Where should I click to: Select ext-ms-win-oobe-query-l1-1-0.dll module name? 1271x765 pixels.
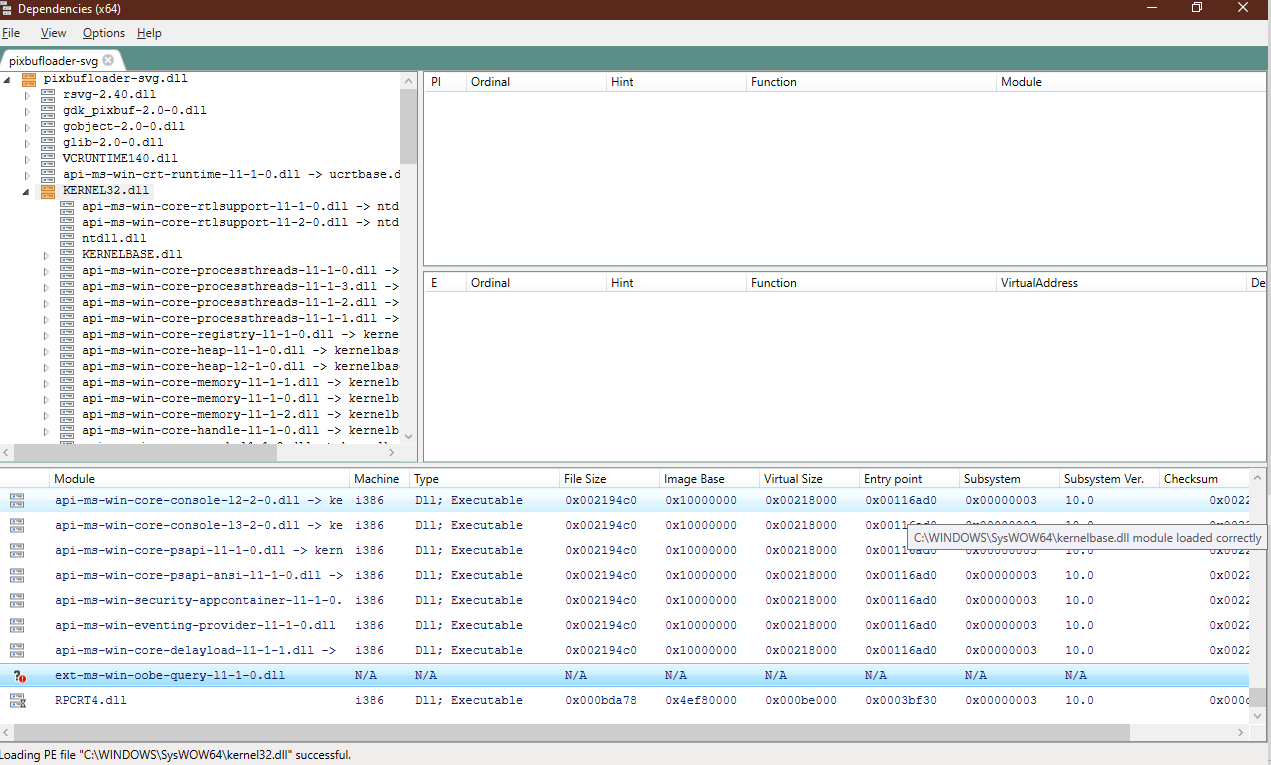(170, 676)
